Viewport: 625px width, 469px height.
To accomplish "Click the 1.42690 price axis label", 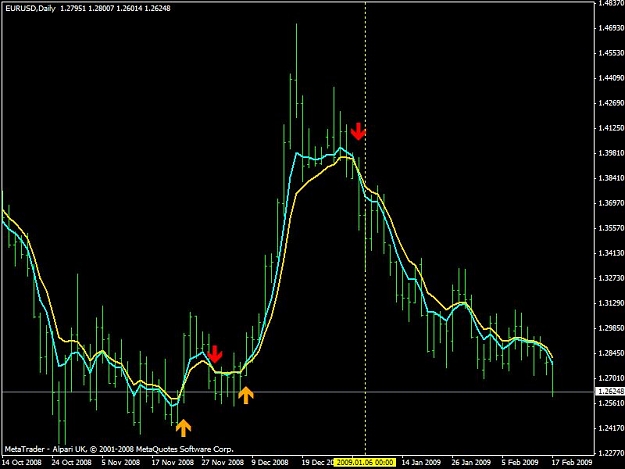I will pyautogui.click(x=611, y=103).
